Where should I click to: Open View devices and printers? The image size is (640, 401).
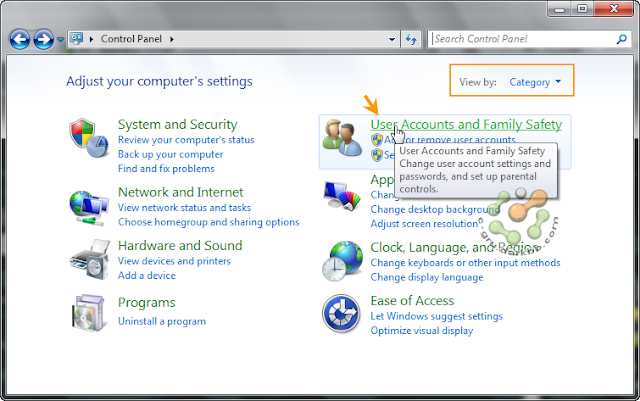coord(174,261)
